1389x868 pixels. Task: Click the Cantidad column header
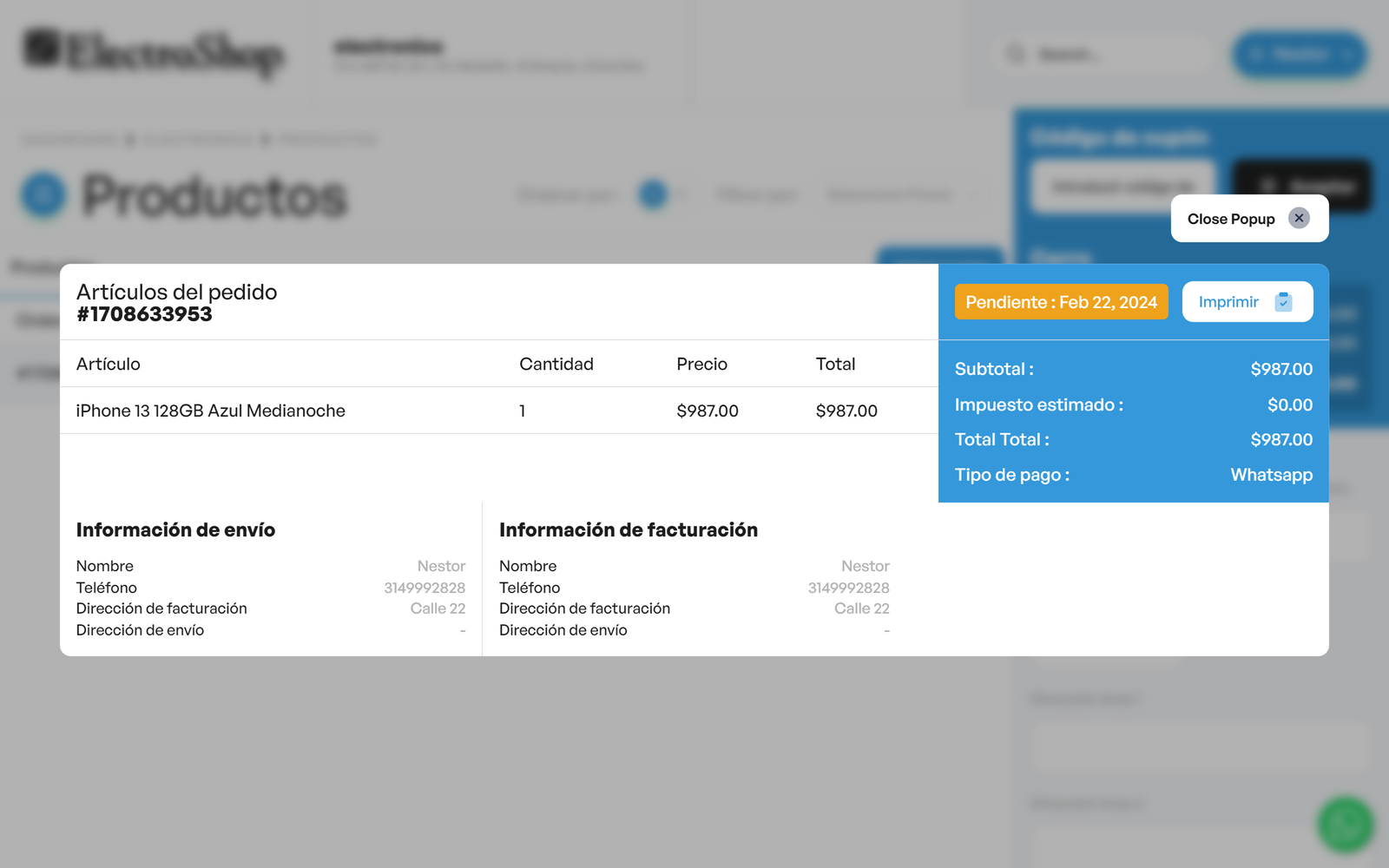coord(556,365)
